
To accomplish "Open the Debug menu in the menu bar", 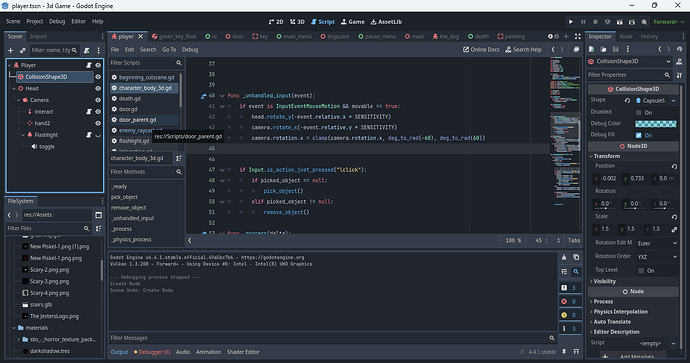I will [x=57, y=22].
